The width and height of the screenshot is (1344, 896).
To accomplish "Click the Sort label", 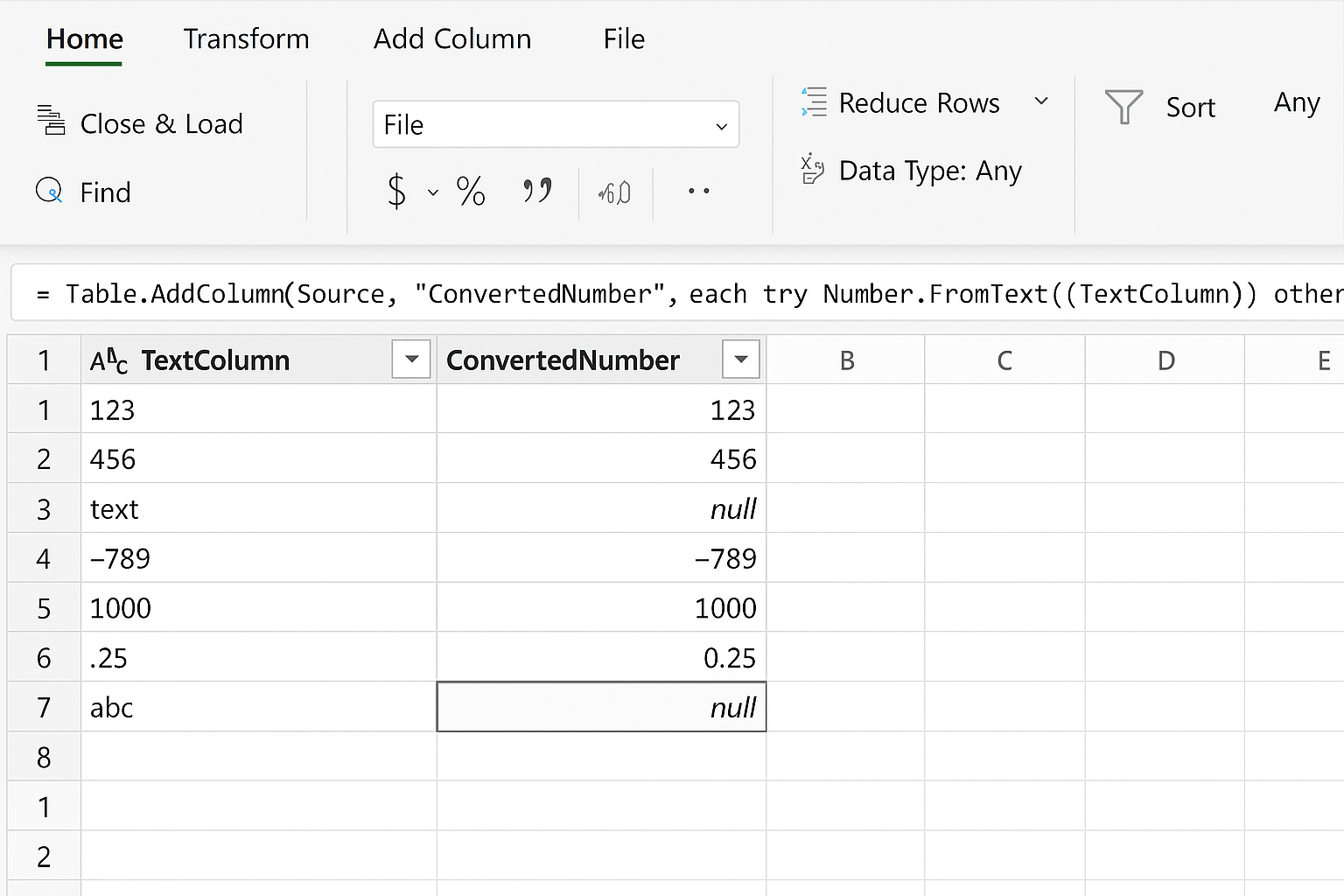I will coord(1191,108).
